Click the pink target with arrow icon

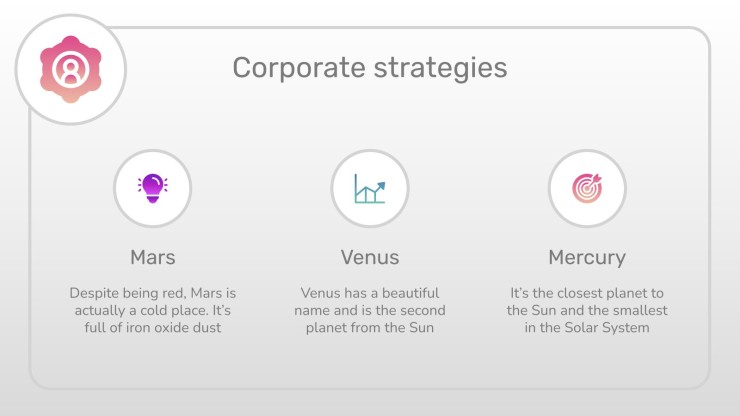coord(587,188)
